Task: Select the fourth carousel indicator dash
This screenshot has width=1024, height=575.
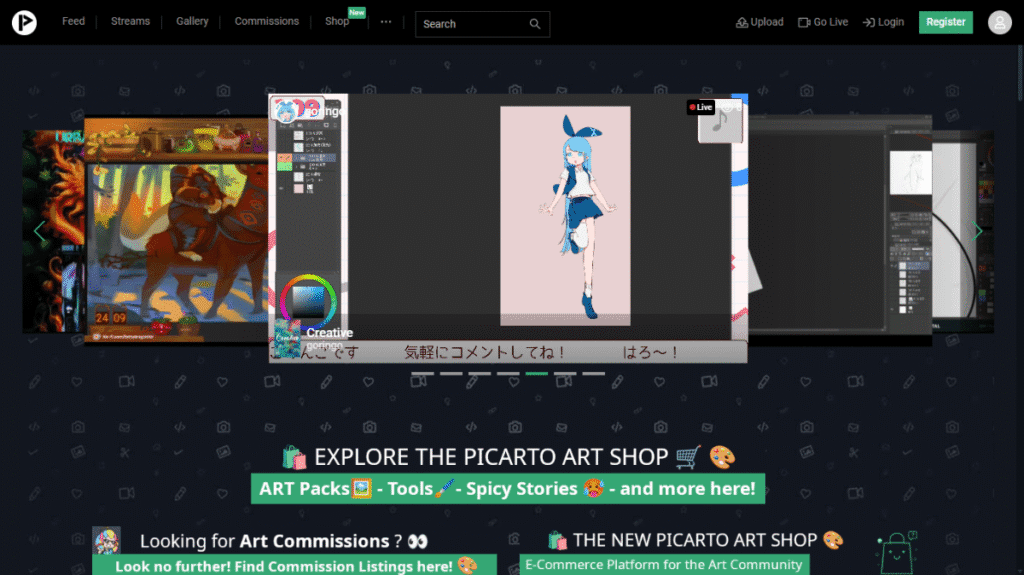Action: [508, 374]
